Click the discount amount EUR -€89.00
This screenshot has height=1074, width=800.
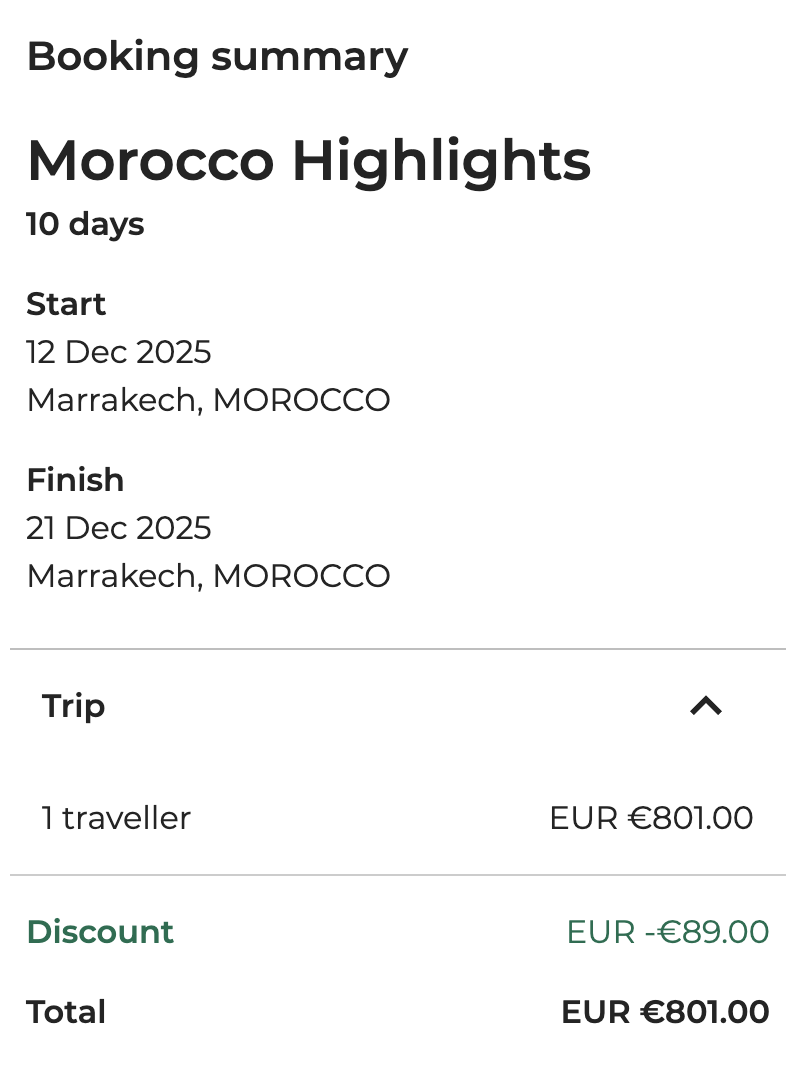click(667, 932)
